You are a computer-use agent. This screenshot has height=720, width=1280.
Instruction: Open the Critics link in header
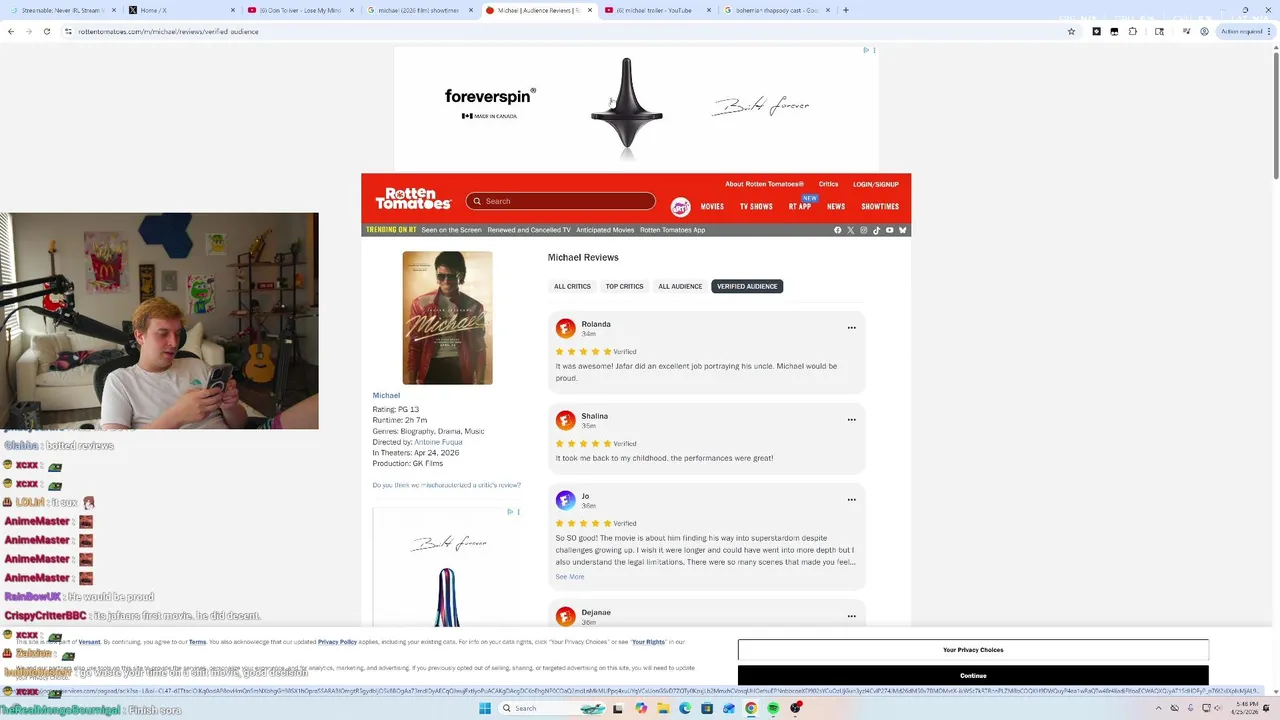829,184
